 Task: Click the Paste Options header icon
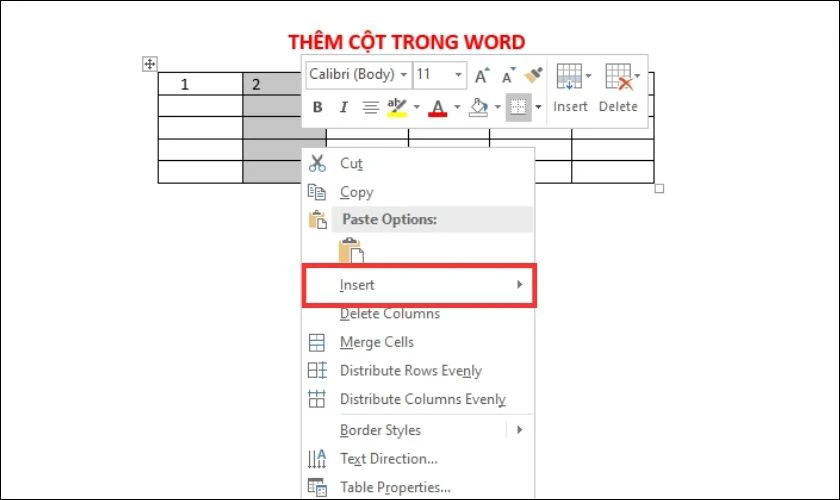(x=317, y=220)
